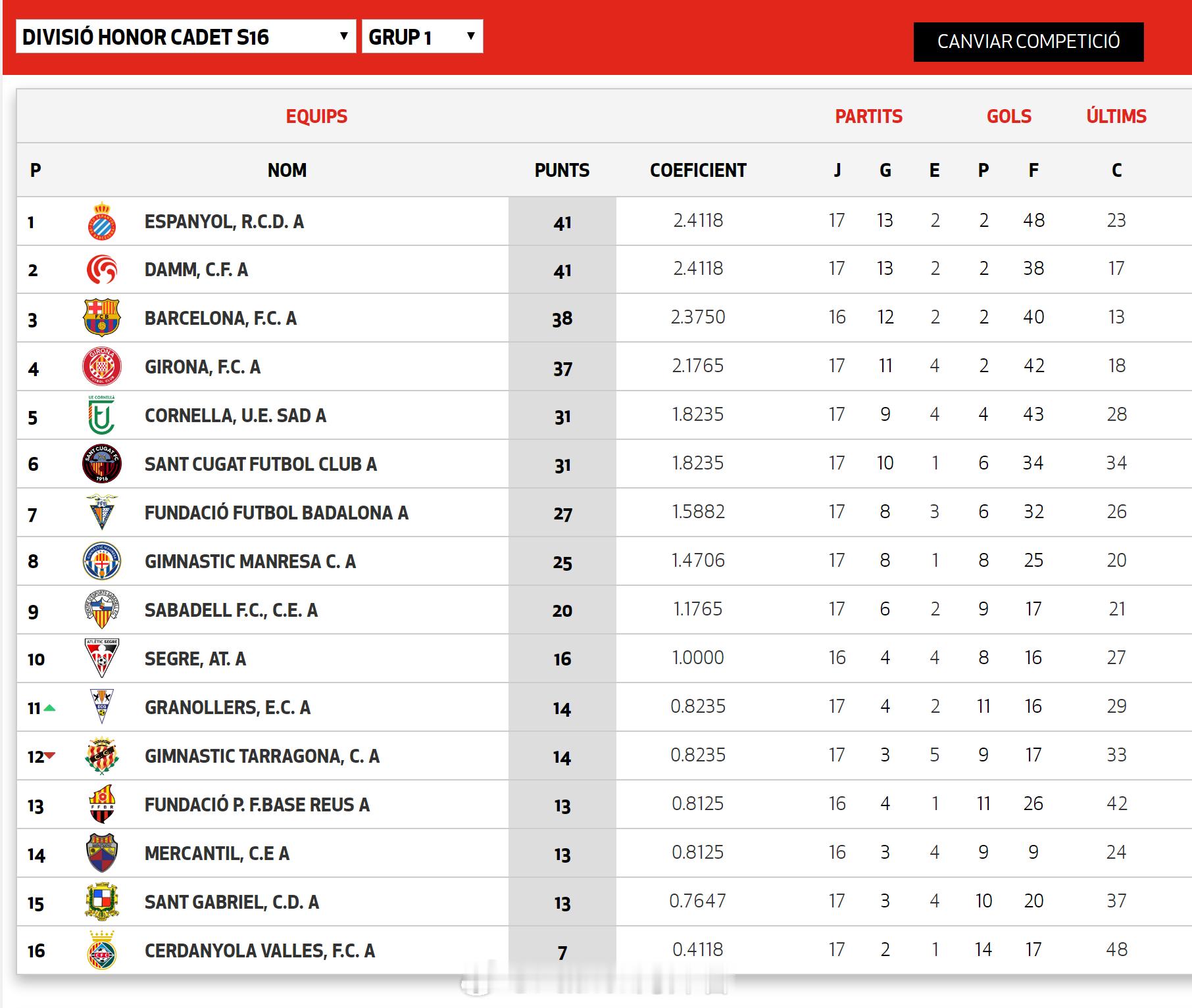Click the J (games played) column header
The height and width of the screenshot is (1008, 1192).
click(837, 170)
